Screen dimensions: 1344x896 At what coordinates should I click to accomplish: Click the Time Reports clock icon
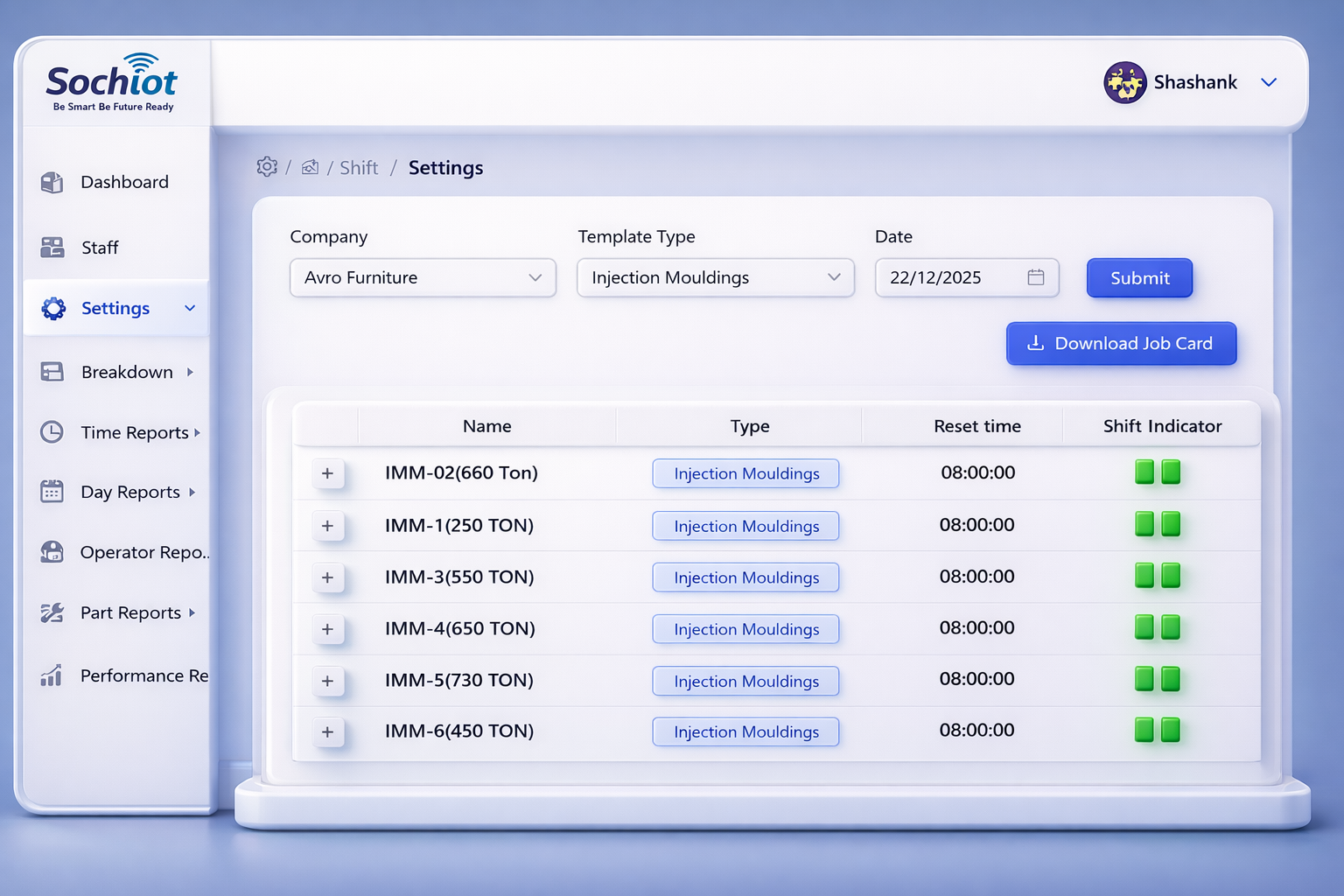[52, 431]
